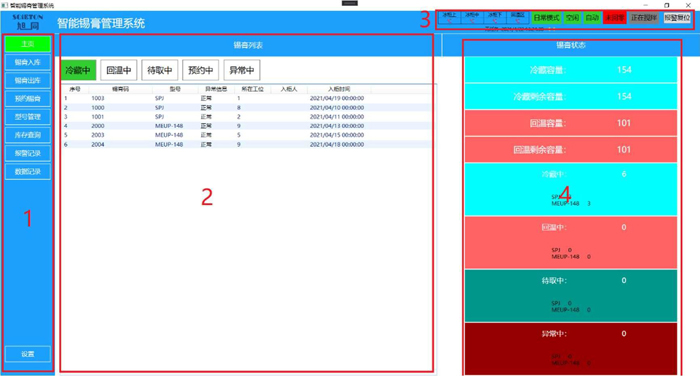Image resolution: width=700 pixels, height=376 pixels.
Task: Sort by the 入柜时间 column header
Action: click(339, 89)
